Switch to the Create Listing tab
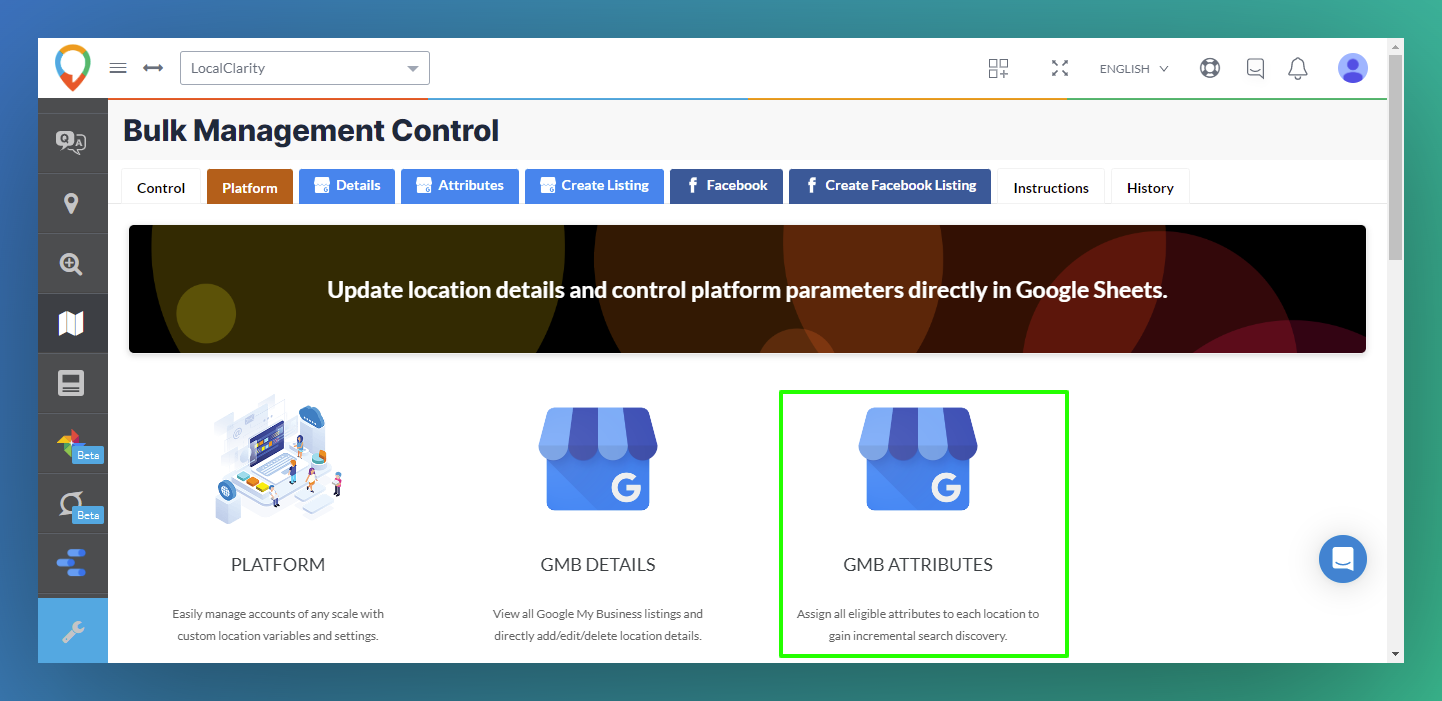 (x=595, y=186)
